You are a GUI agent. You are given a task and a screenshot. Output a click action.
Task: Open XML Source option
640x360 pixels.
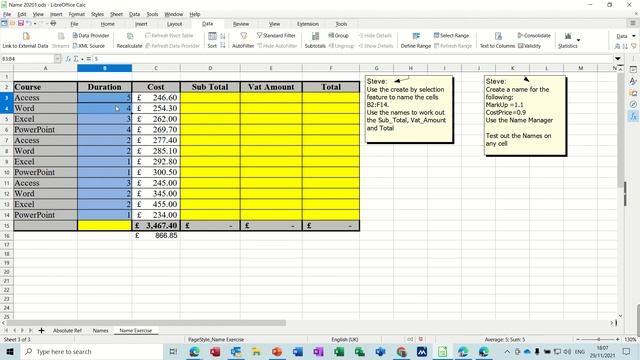click(x=89, y=46)
